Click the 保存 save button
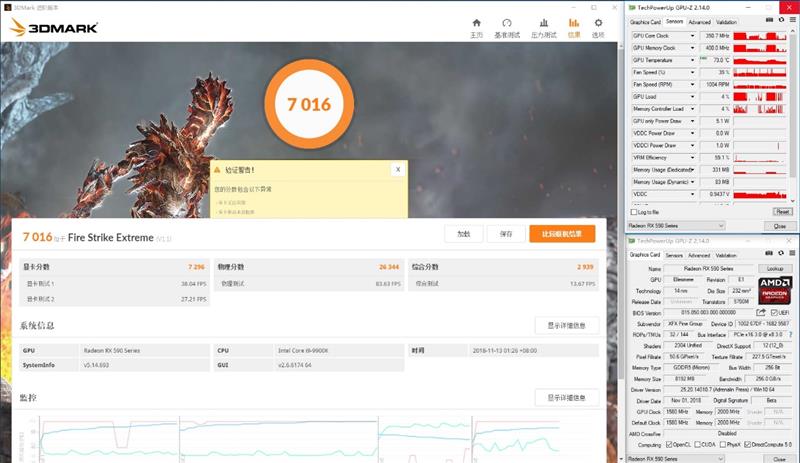The image size is (800, 463). pyautogui.click(x=506, y=234)
